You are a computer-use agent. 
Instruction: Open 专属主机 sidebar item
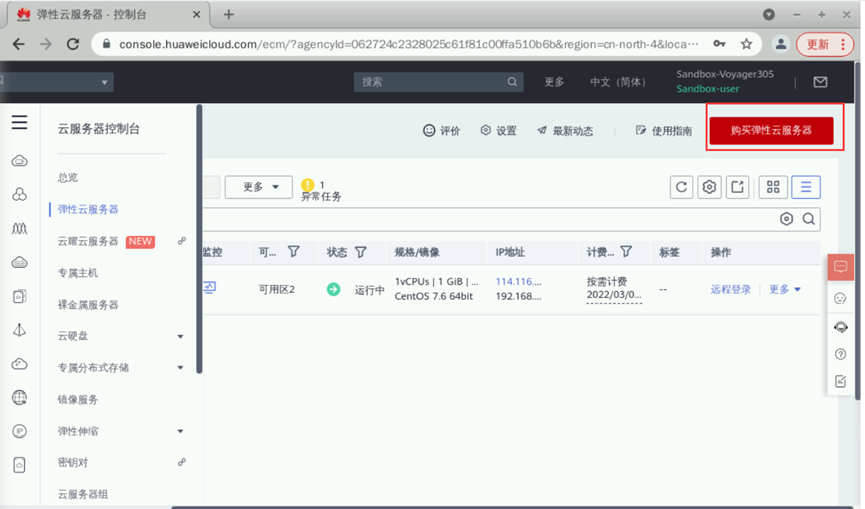(78, 273)
